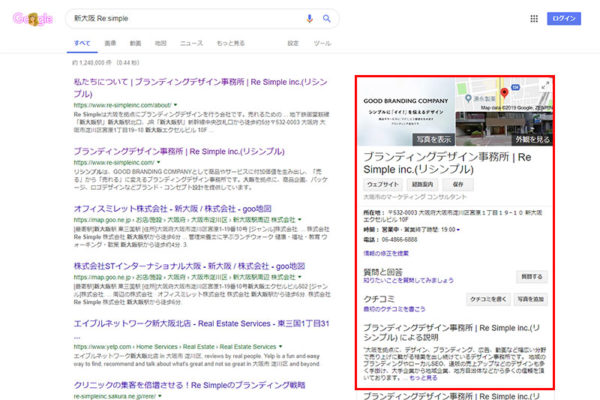
Task: Open result 株式会社STインターナショナル大阪
Action: tap(189, 266)
